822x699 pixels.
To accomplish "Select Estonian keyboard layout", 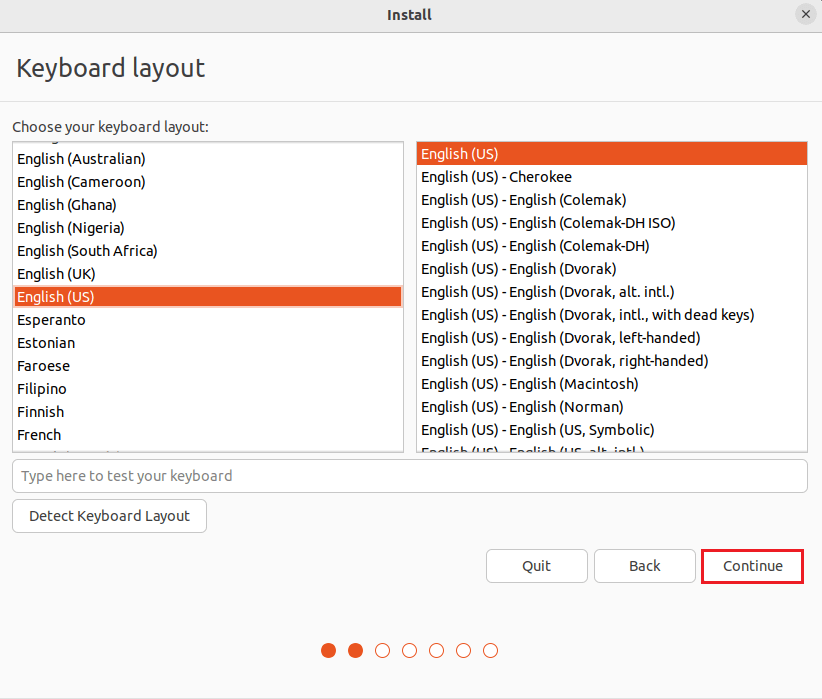I will 46,343.
